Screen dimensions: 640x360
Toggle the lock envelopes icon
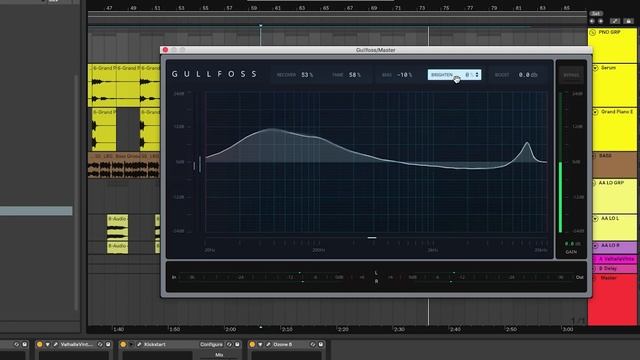click(x=629, y=21)
